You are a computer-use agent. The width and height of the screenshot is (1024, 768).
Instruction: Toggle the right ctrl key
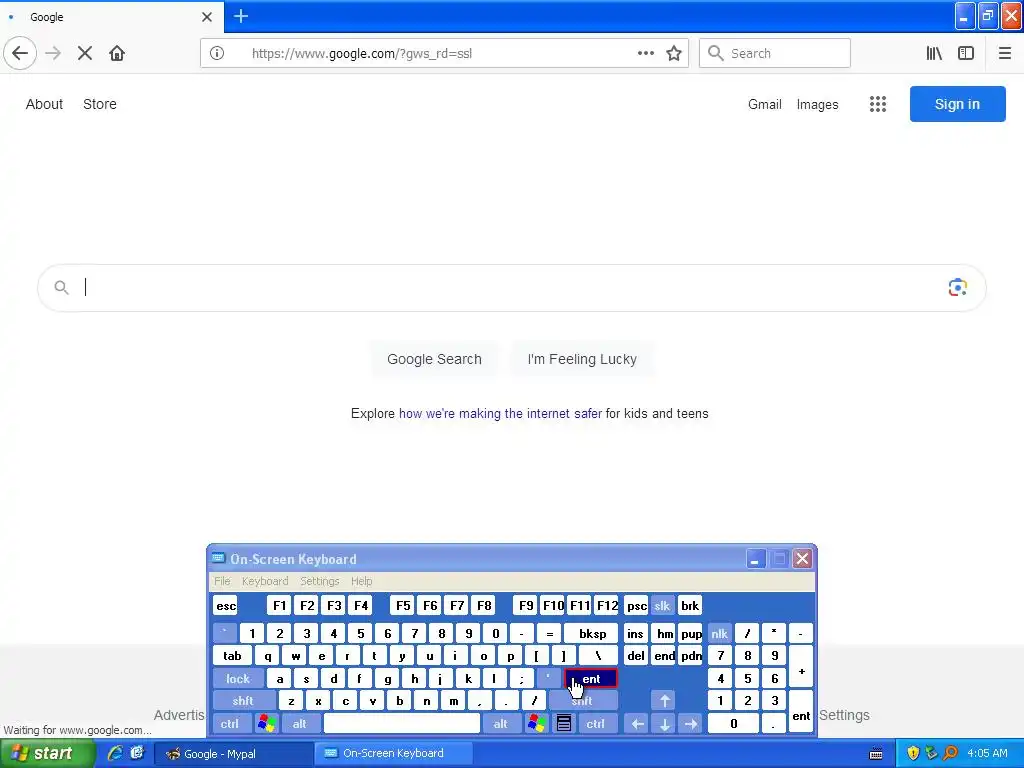click(x=596, y=724)
